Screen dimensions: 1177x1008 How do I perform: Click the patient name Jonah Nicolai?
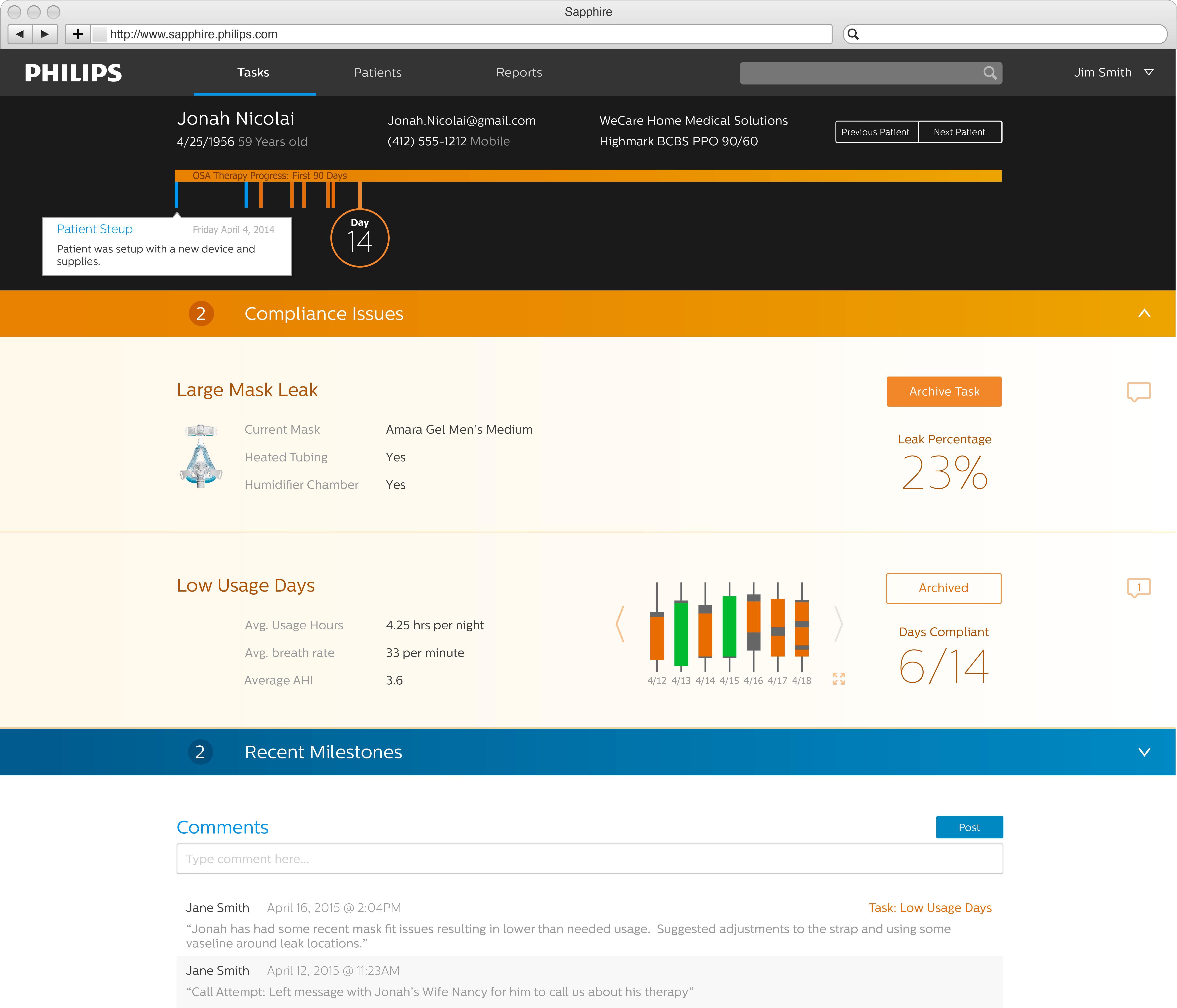(x=236, y=118)
